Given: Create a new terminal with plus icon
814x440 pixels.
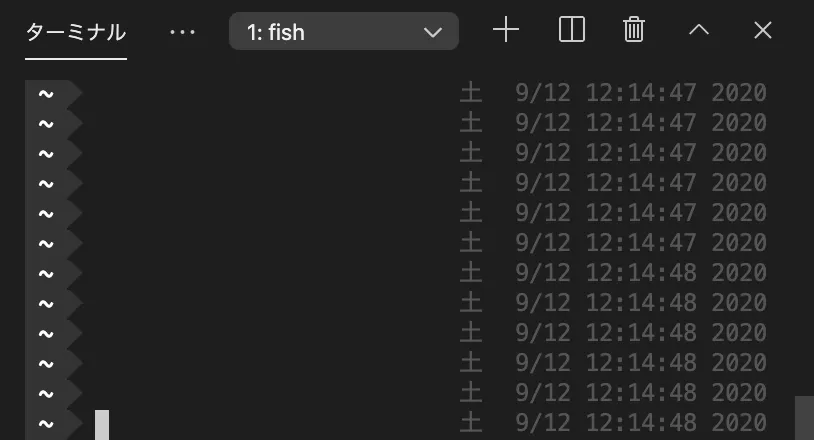Looking at the screenshot, I should click(x=506, y=30).
